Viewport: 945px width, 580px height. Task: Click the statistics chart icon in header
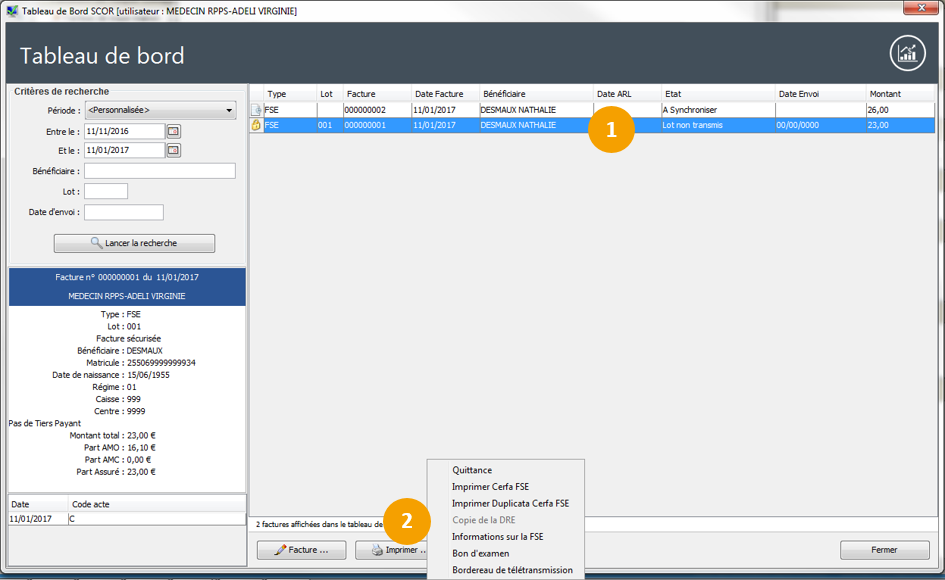click(907, 54)
